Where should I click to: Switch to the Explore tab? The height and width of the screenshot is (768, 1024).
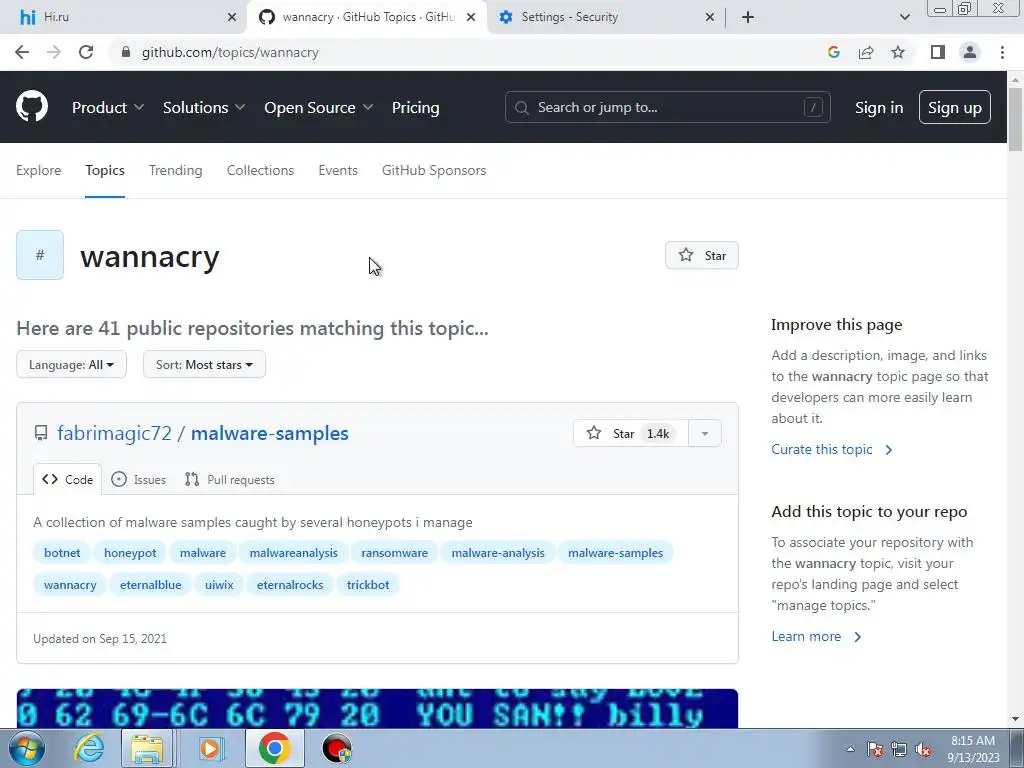[x=39, y=170]
